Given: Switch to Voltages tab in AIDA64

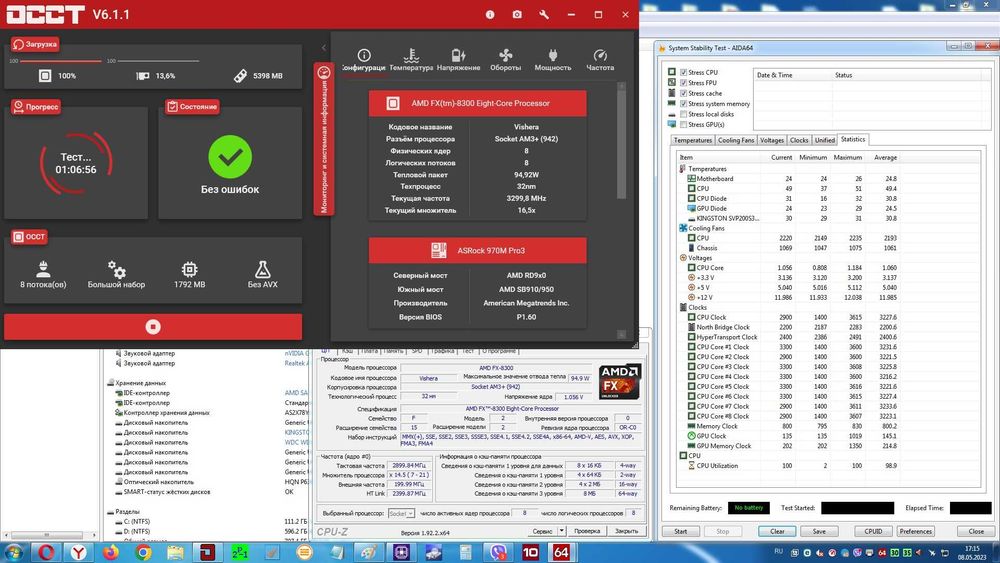Looking at the screenshot, I should (772, 140).
